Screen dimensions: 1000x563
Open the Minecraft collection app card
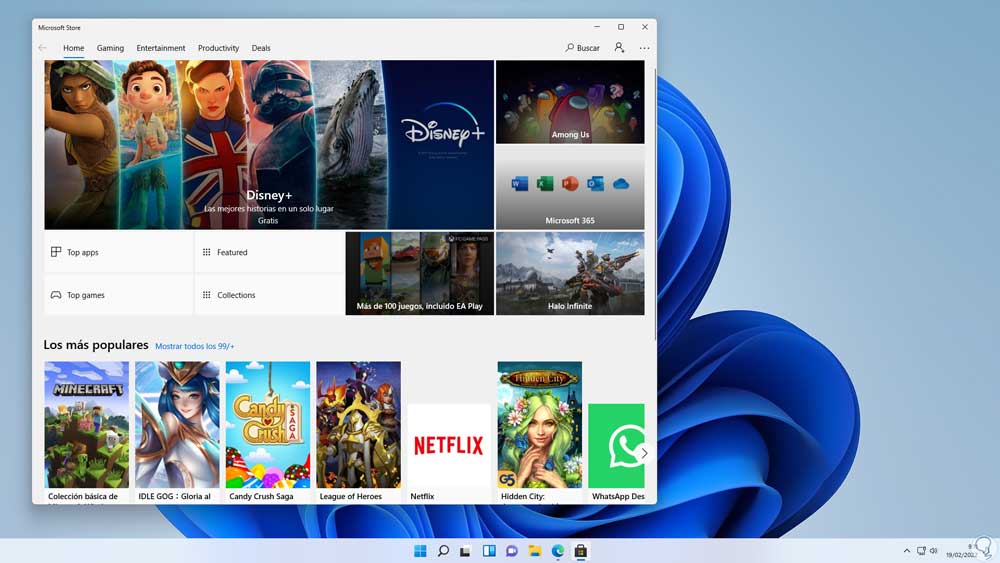87,432
